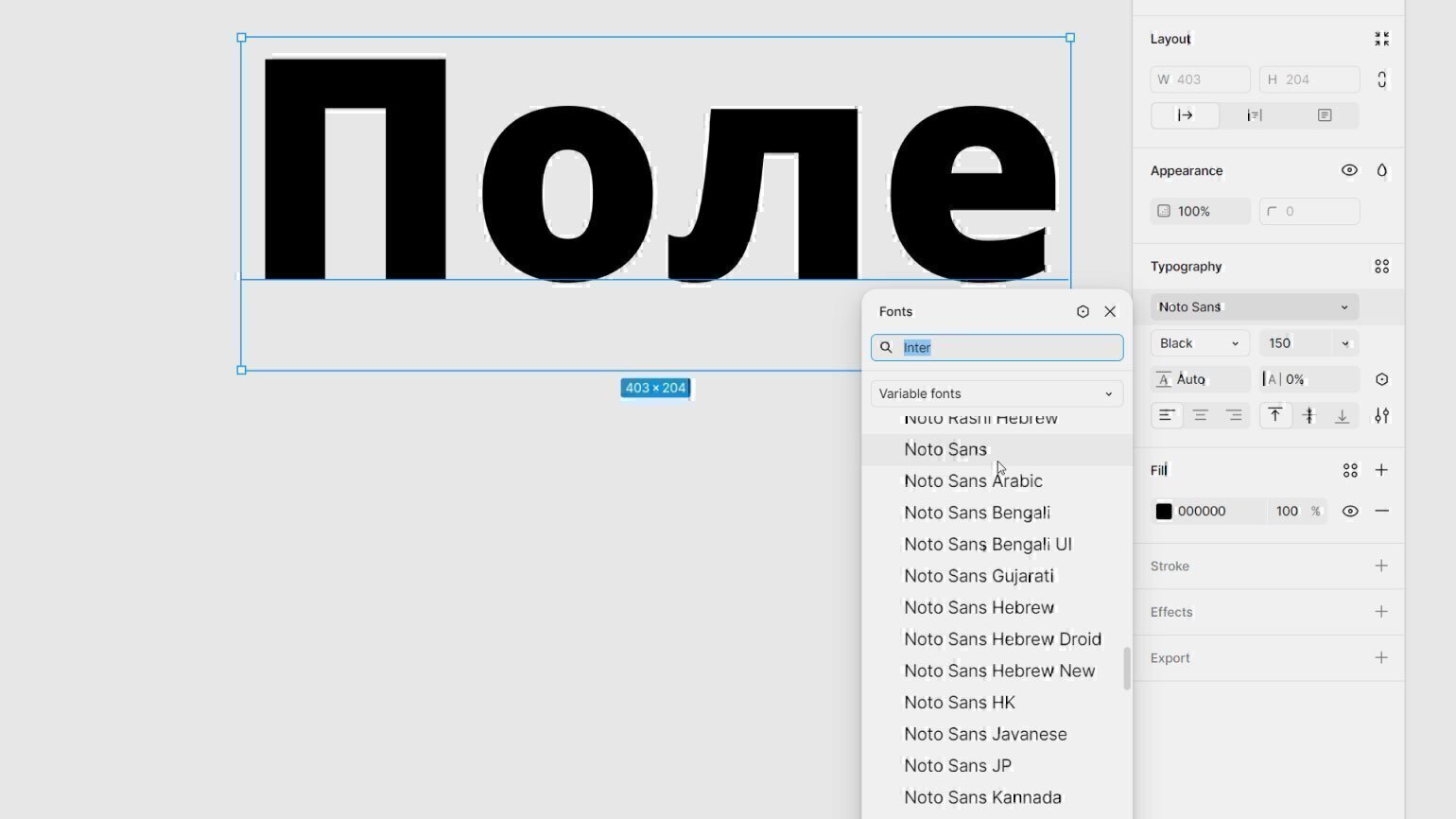Toggle constrain proportions lock
The image size is (1456, 819).
tap(1381, 79)
